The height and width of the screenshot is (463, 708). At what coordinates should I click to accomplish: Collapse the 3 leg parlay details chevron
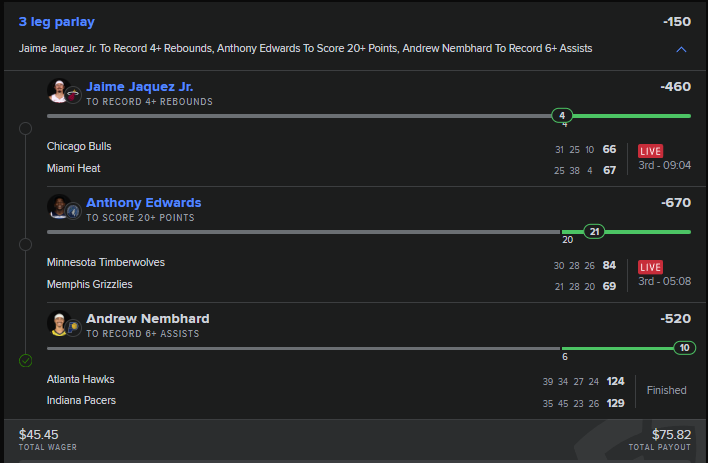tap(681, 49)
